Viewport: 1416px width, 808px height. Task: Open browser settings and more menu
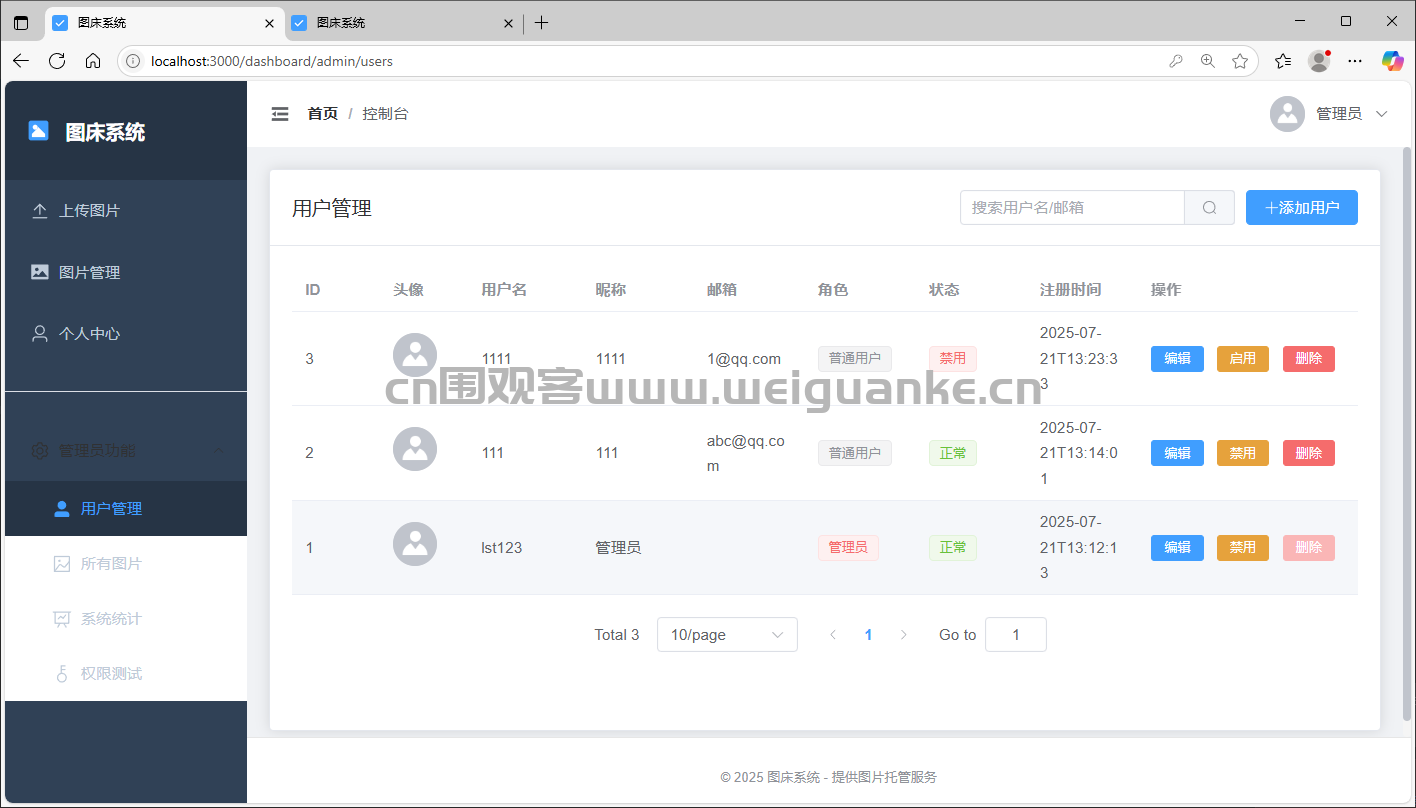pos(1355,61)
